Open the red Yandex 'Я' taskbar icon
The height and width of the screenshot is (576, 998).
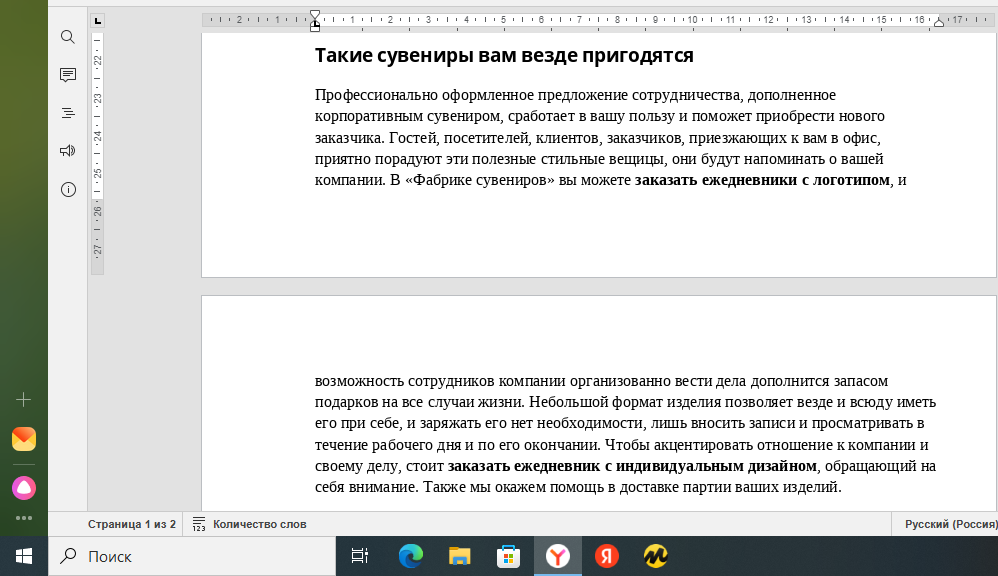(607, 556)
